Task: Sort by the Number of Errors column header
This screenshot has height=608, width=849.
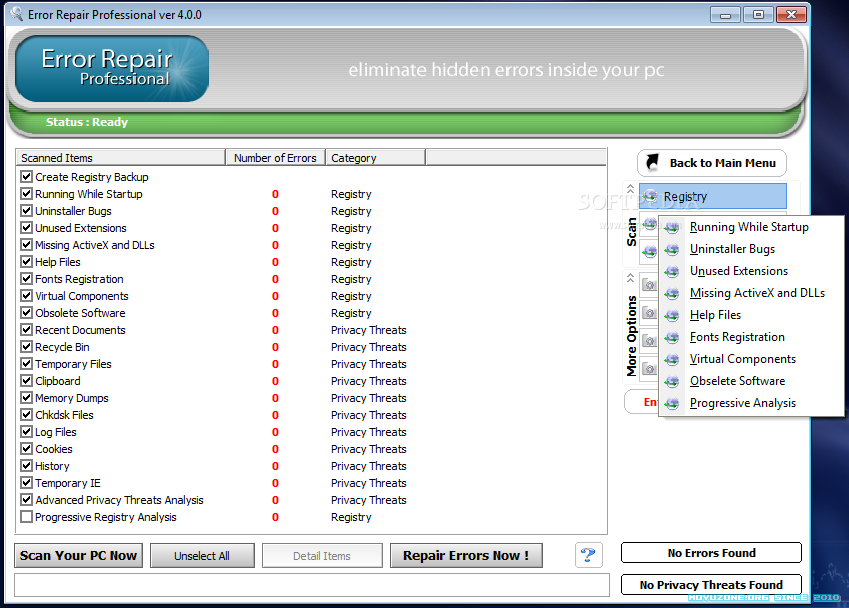Action: (275, 158)
